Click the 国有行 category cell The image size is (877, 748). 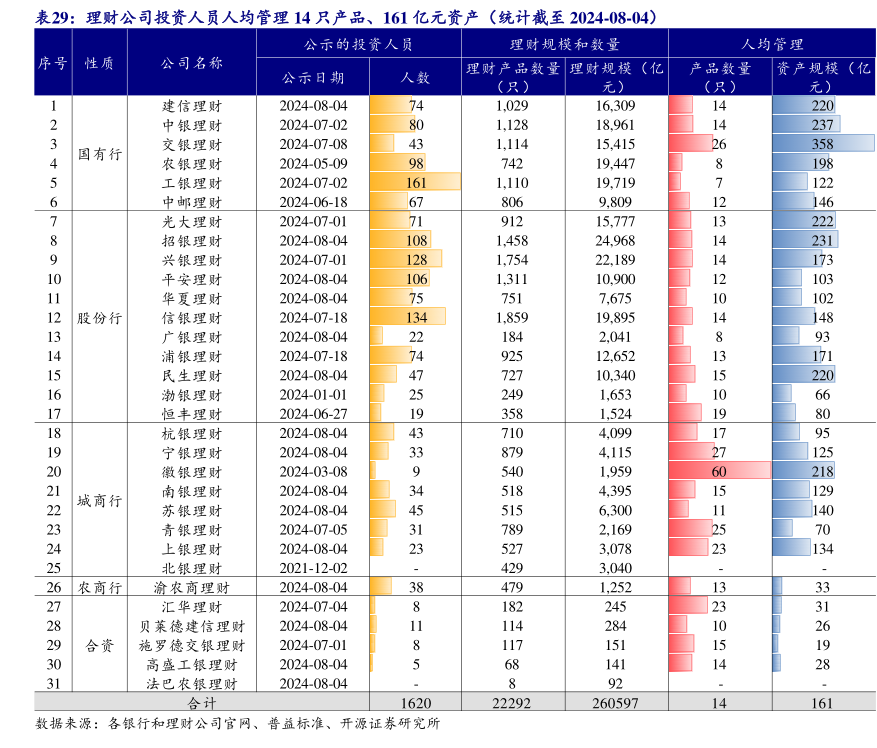pyautogui.click(x=99, y=154)
